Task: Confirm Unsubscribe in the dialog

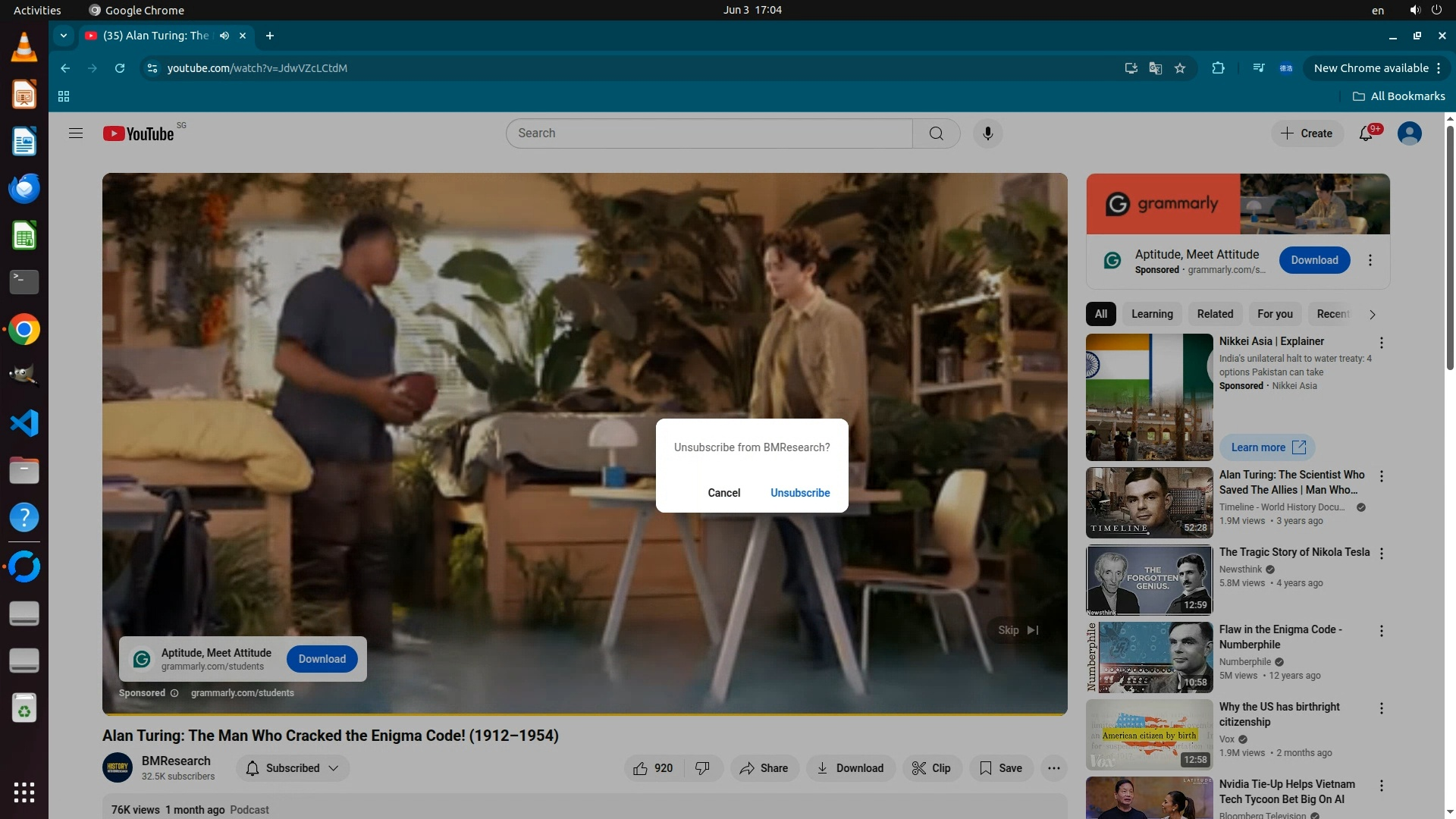Action: click(x=800, y=493)
